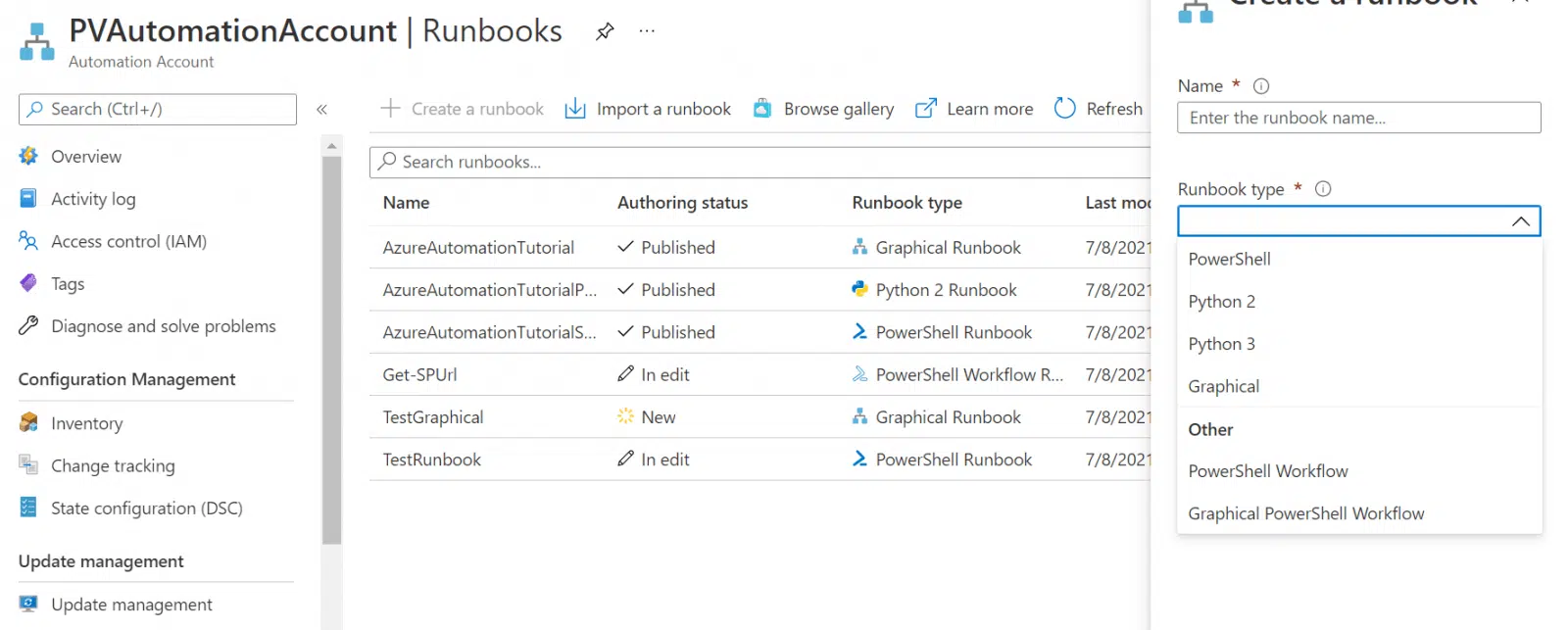Click the Import a runbook download icon
The height and width of the screenshot is (630, 1568).
pyautogui.click(x=575, y=108)
